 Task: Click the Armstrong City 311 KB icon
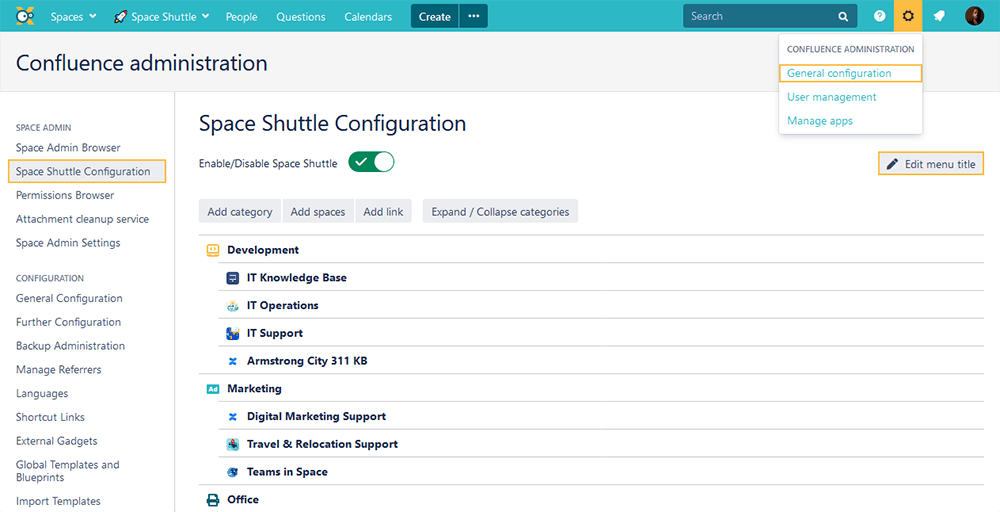(233, 362)
